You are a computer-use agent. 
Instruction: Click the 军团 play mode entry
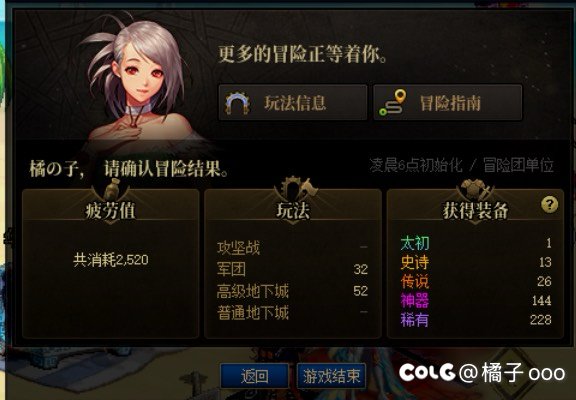(x=292, y=269)
